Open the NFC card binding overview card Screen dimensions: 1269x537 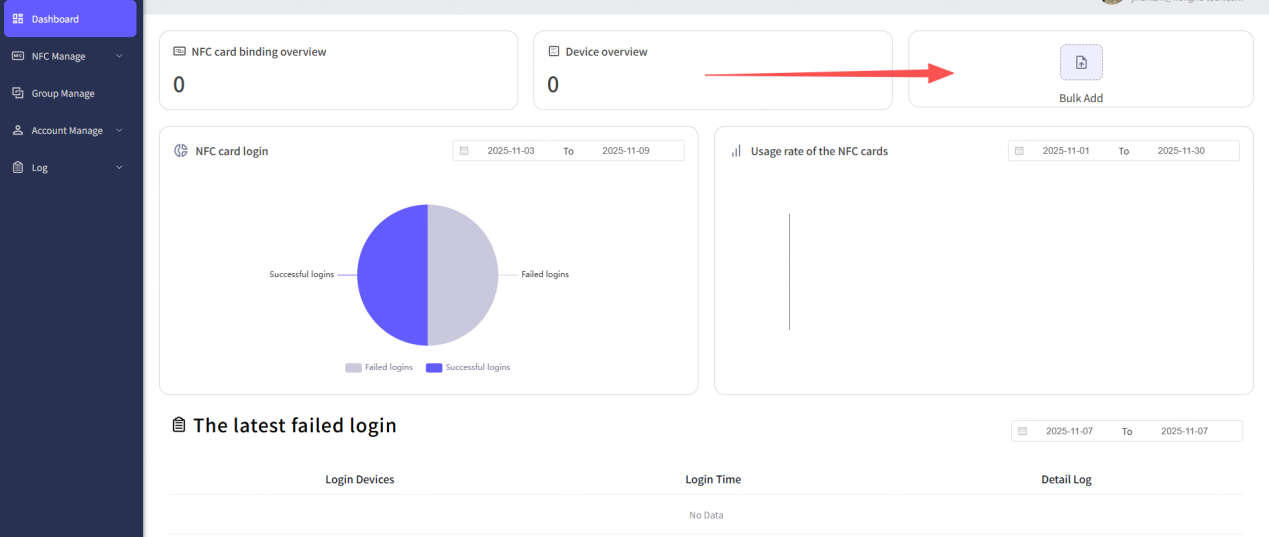pyautogui.click(x=338, y=70)
